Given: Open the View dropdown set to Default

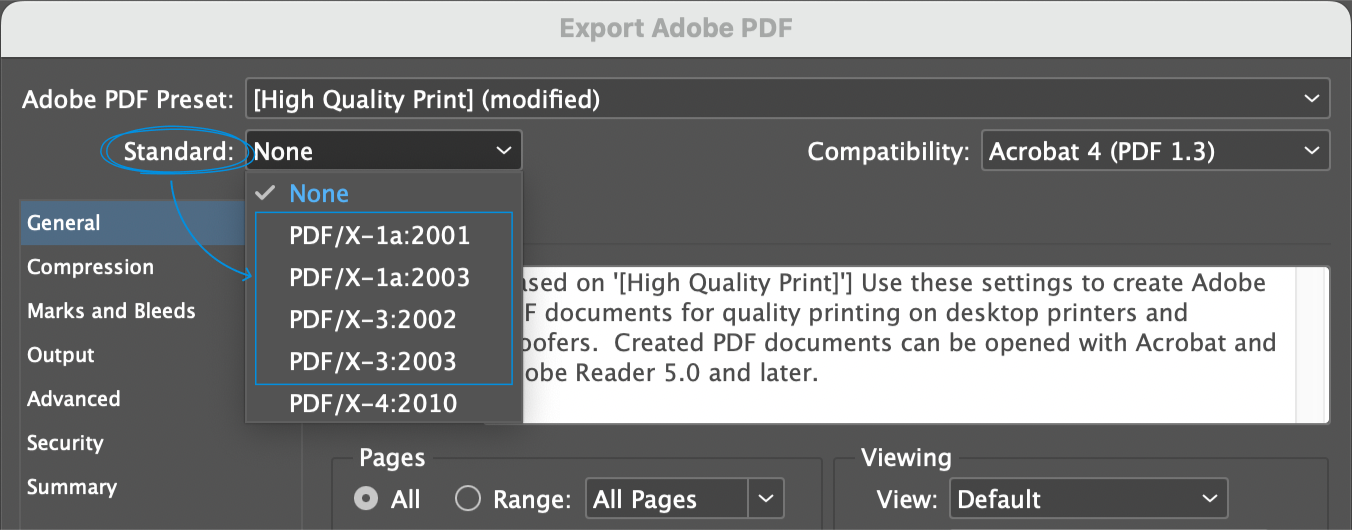Looking at the screenshot, I should [x=1089, y=499].
